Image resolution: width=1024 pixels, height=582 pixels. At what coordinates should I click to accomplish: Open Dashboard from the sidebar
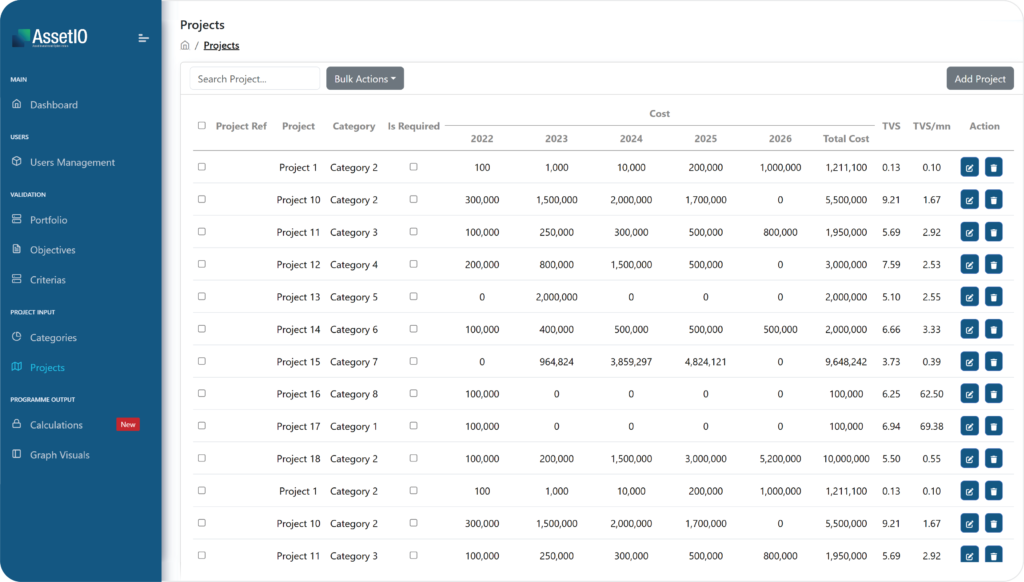(54, 105)
